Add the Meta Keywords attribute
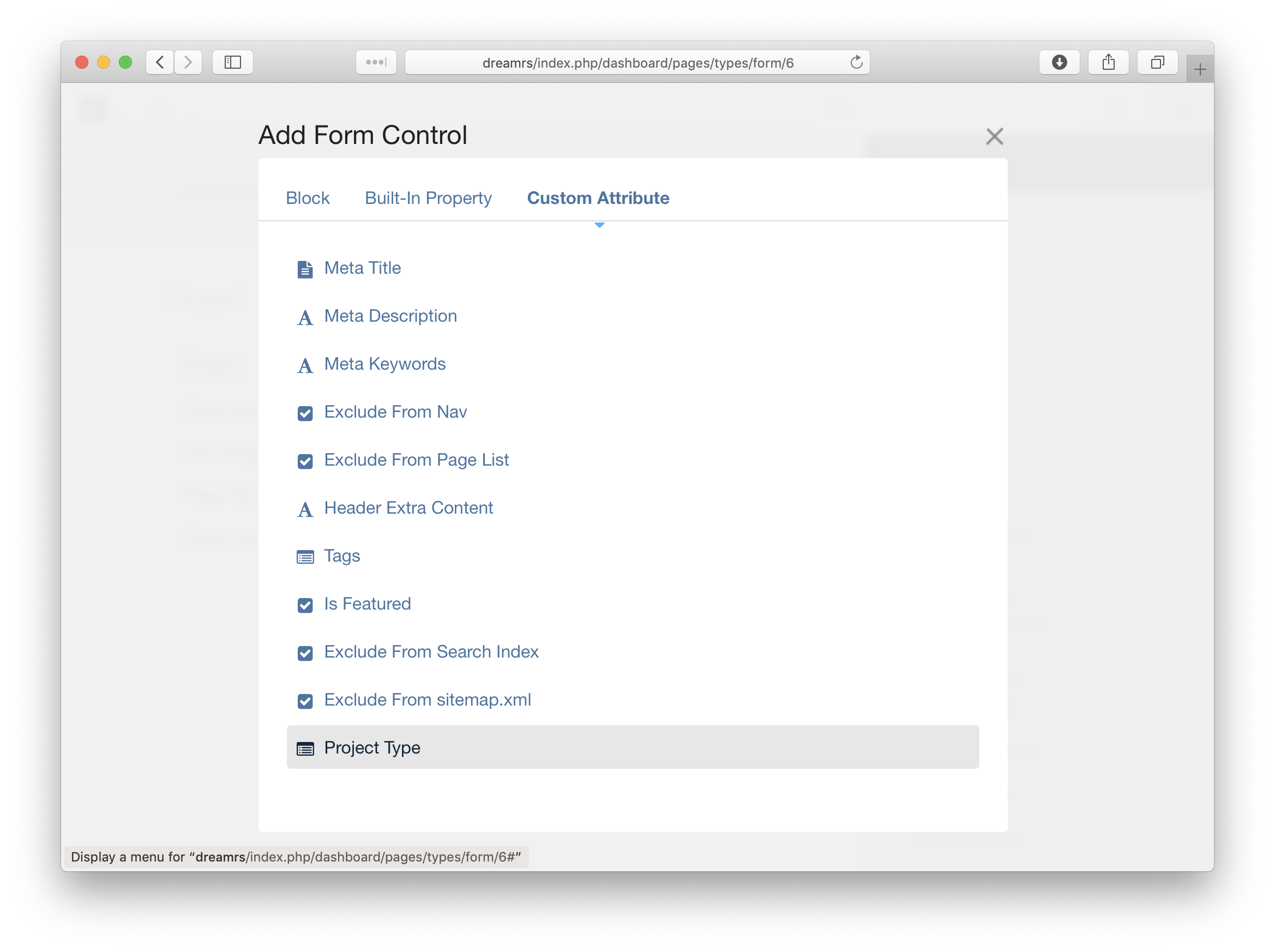This screenshot has width=1275, height=952. tap(384, 364)
